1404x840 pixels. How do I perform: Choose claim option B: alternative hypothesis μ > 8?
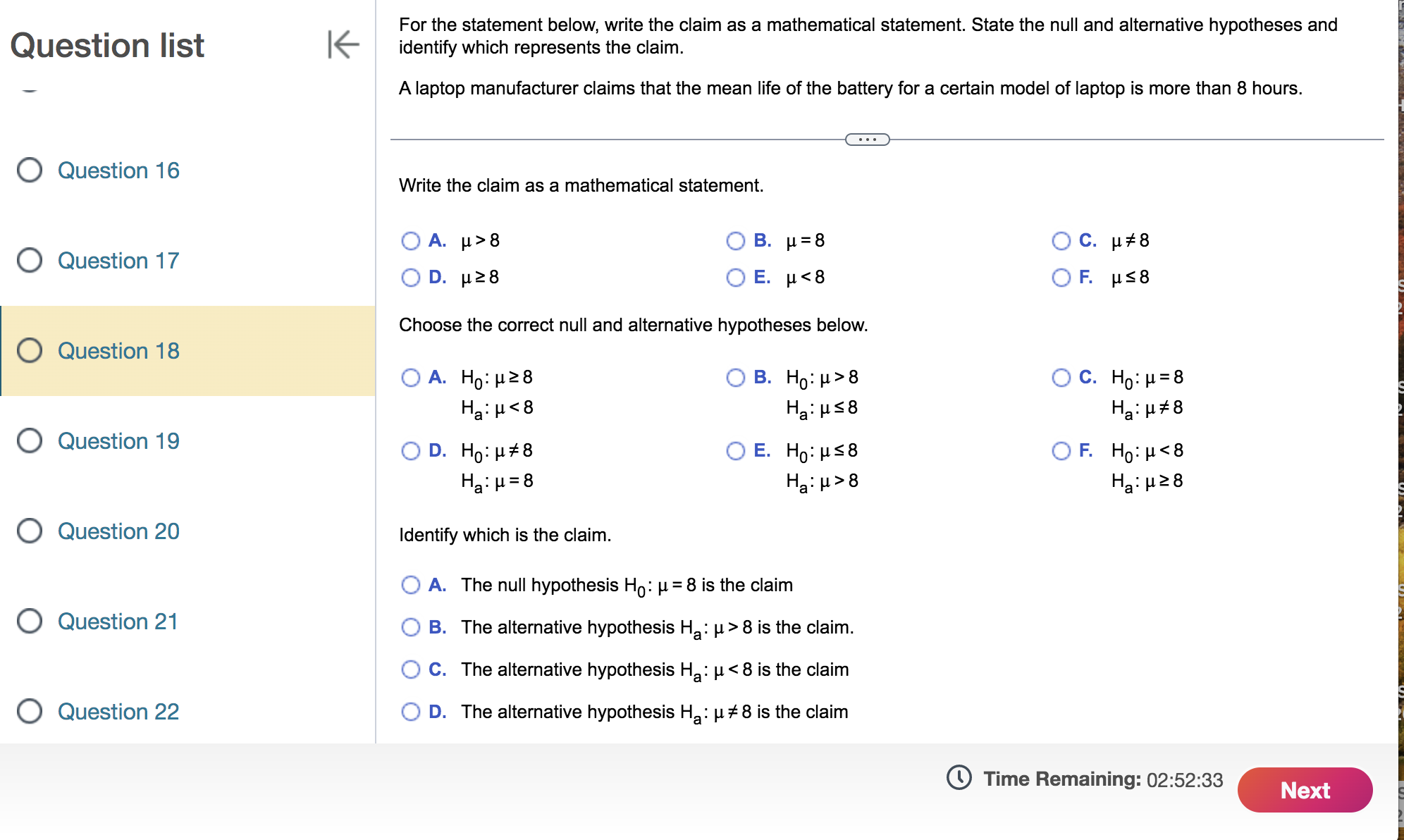point(411,627)
